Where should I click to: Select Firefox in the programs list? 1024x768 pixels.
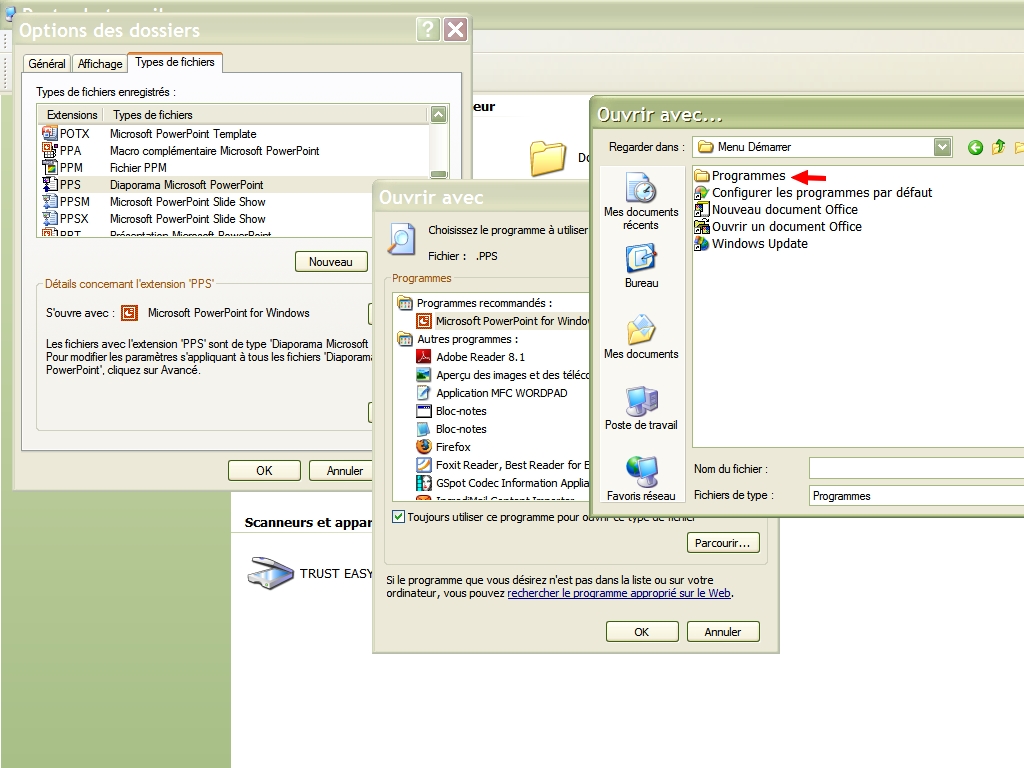click(453, 447)
